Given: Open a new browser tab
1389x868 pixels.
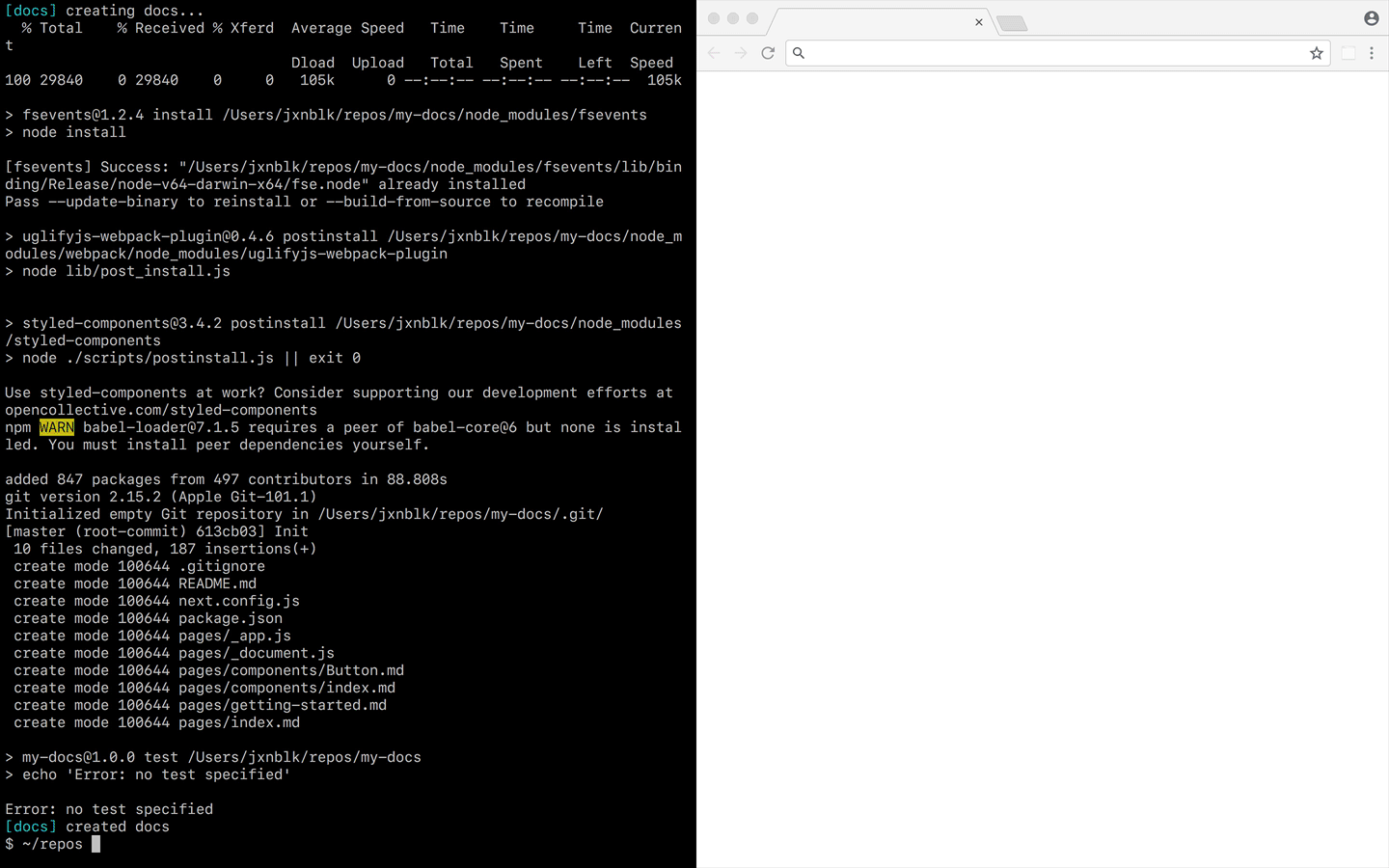Looking at the screenshot, I should coord(1012,23).
